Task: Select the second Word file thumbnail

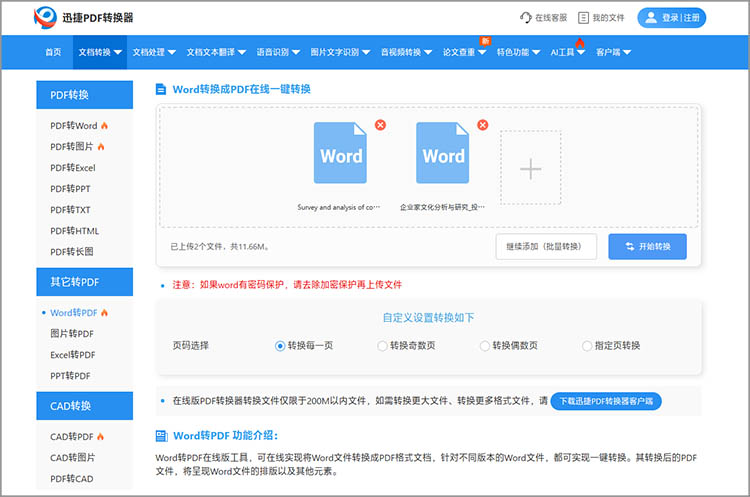Action: 442,153
